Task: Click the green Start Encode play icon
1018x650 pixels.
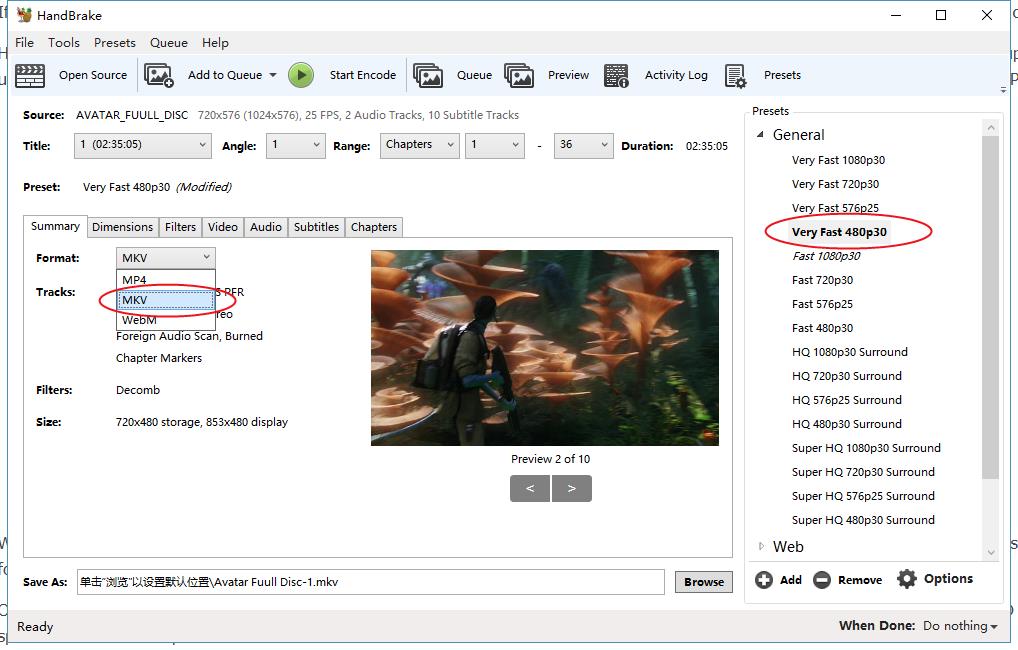Action: (x=301, y=75)
